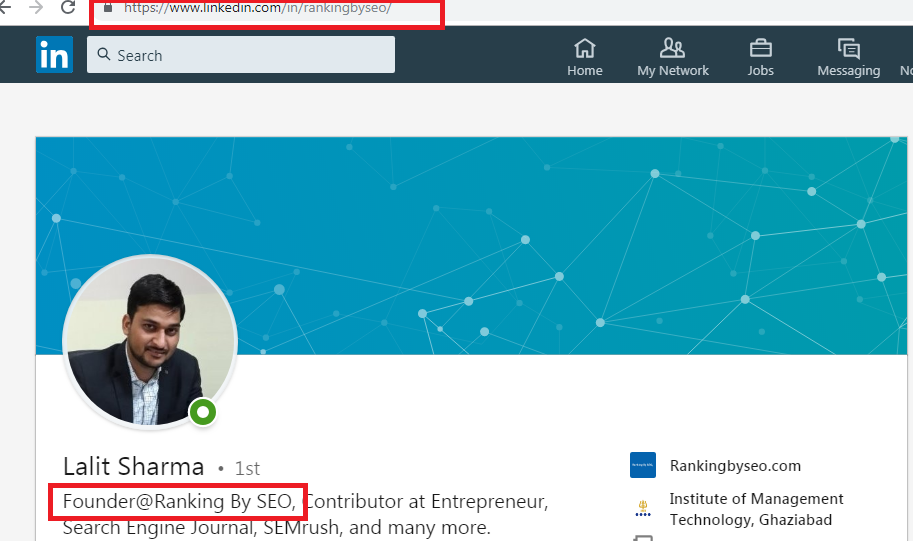Click the green online status indicator
The image size is (913, 541).
click(x=203, y=412)
